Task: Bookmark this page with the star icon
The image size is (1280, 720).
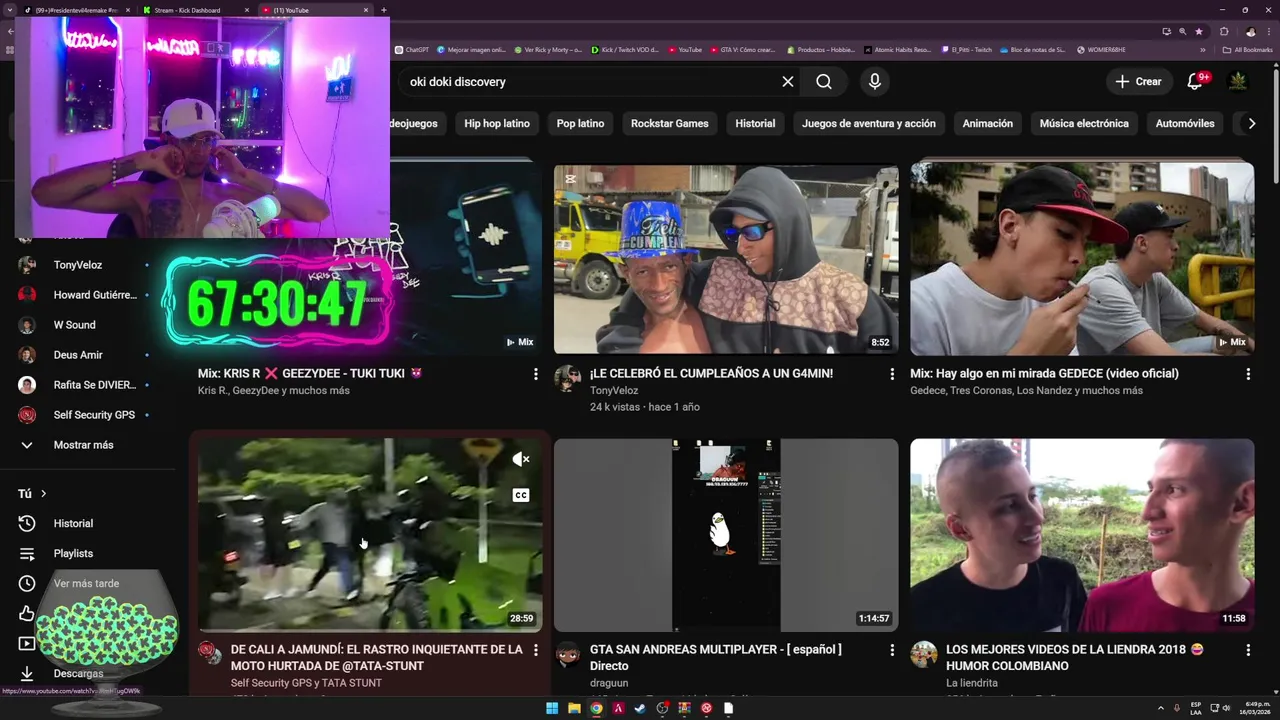Action: pos(1199,31)
